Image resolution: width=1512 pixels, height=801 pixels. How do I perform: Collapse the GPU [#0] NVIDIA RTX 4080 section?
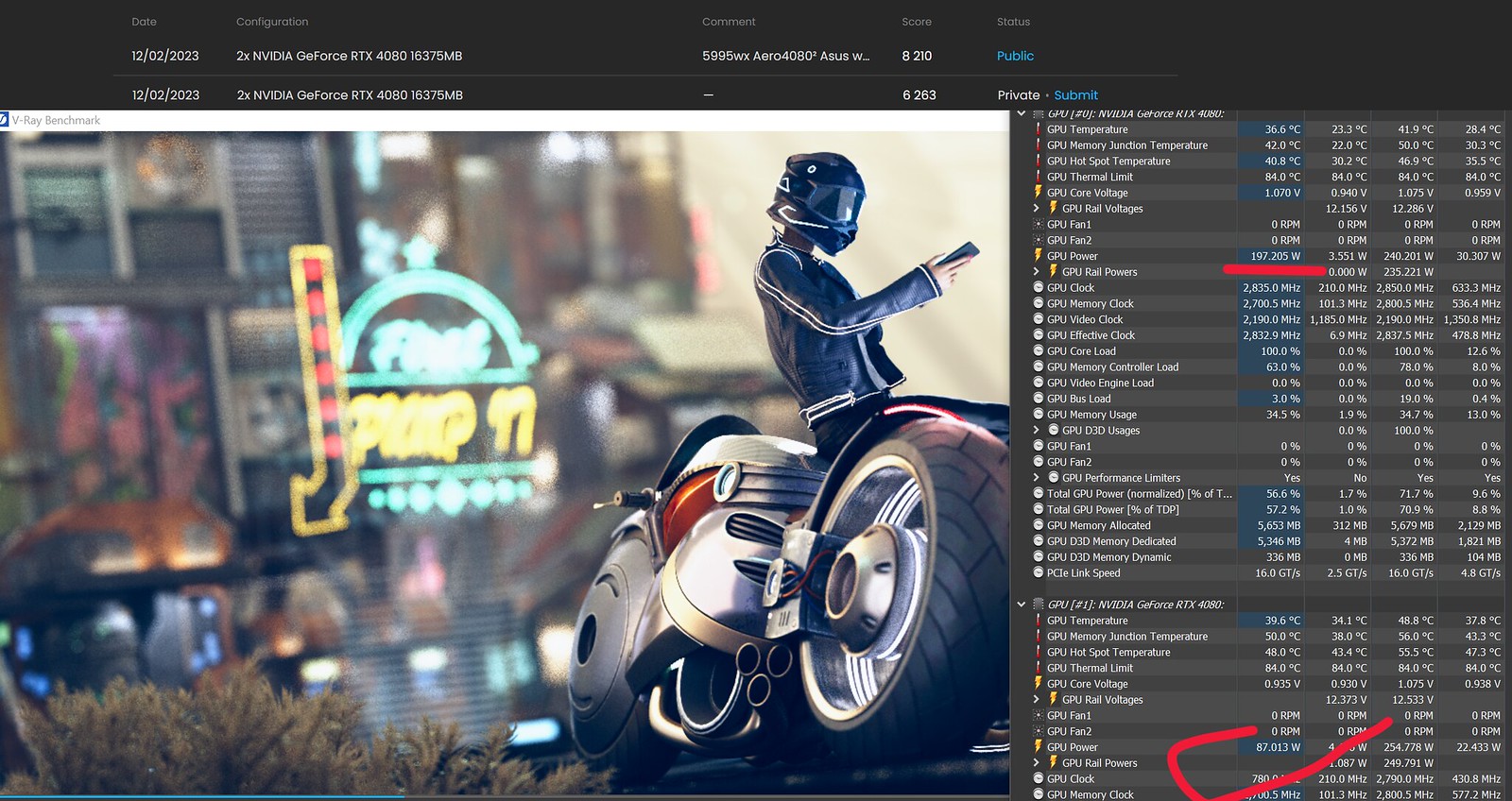pos(1022,114)
